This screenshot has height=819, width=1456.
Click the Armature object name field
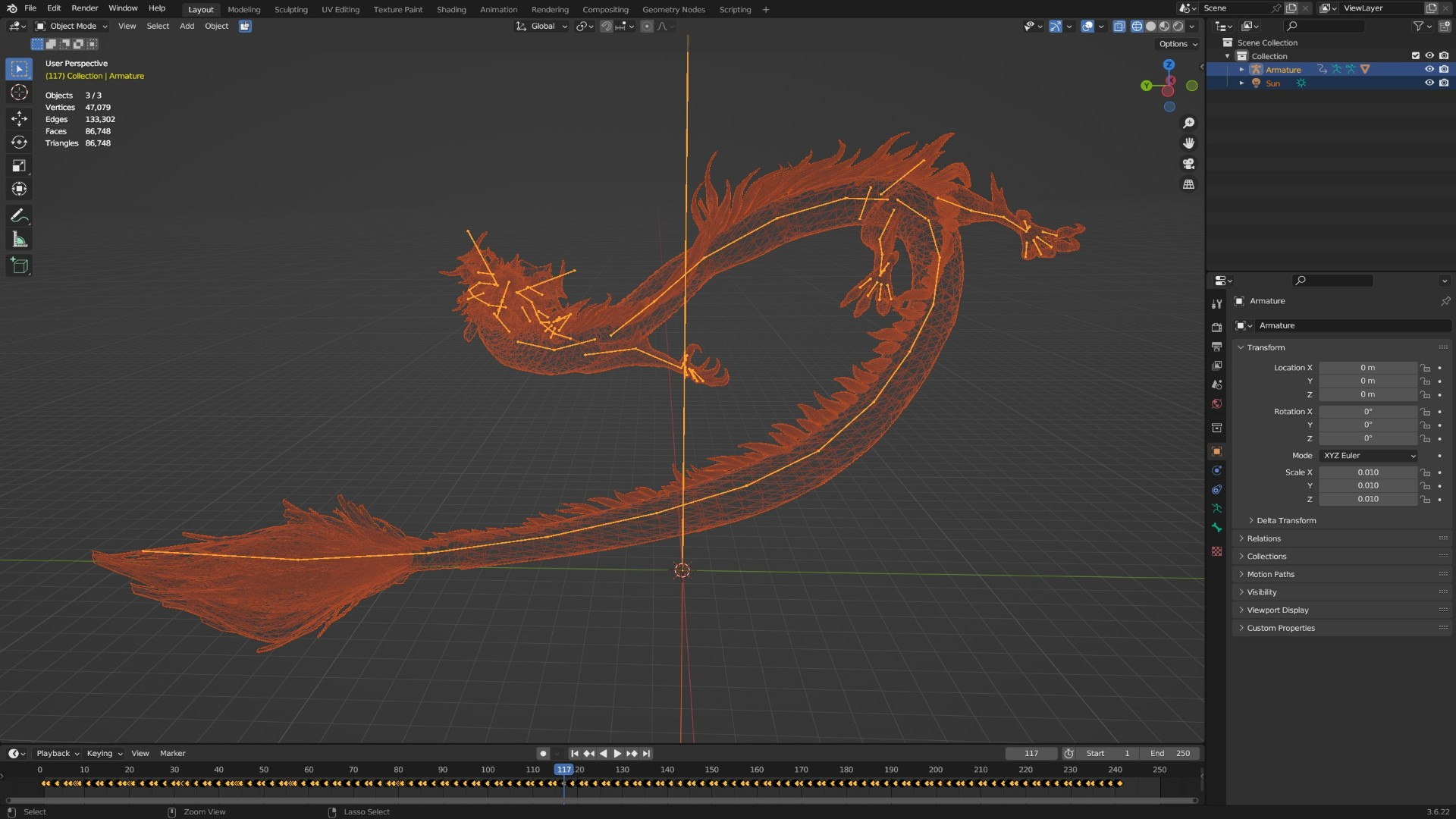1354,325
